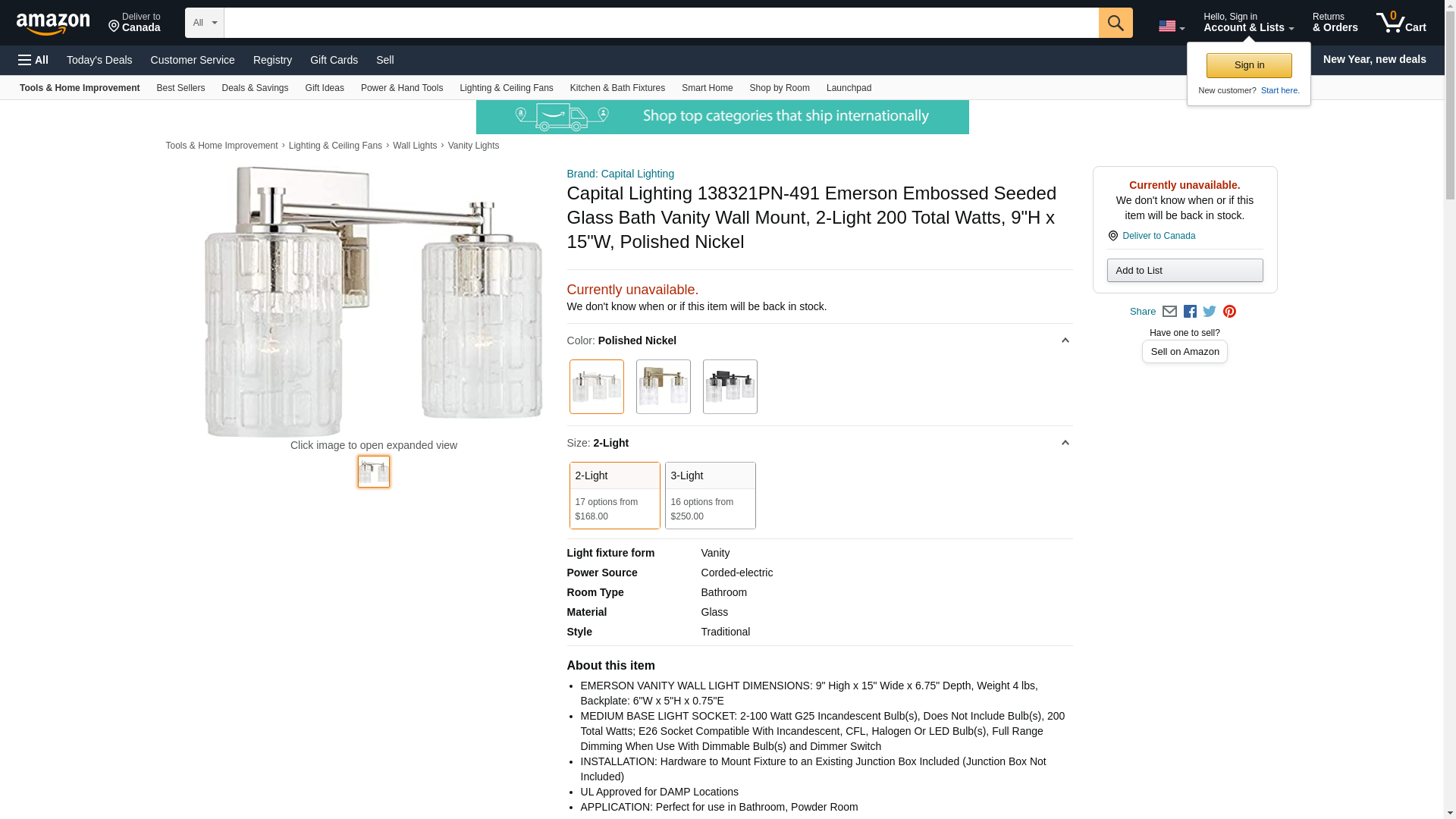The image size is (1456, 819).
Task: Collapse the Color section chevron
Action: pyautogui.click(x=1065, y=340)
